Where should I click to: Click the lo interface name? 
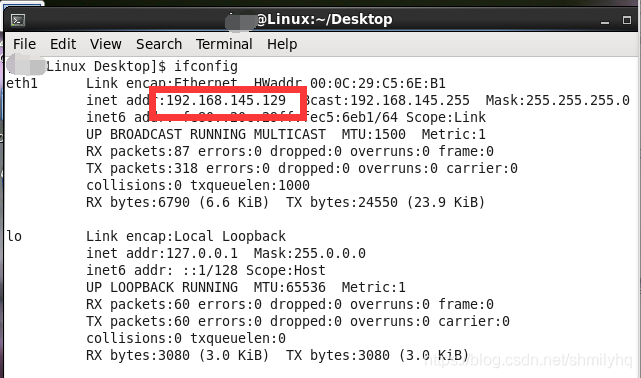[14, 236]
